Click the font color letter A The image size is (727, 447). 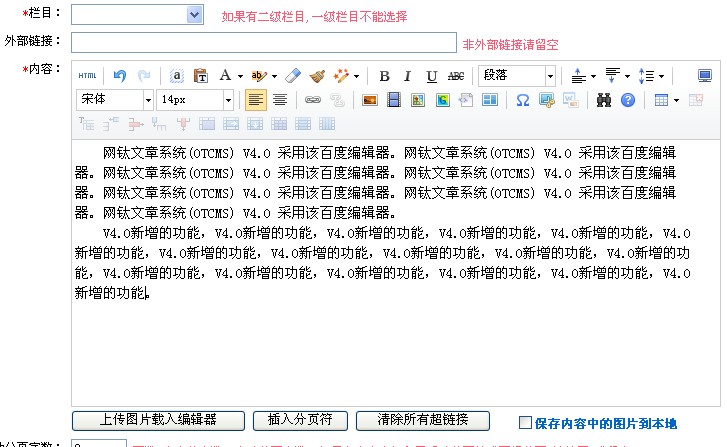[x=225, y=76]
